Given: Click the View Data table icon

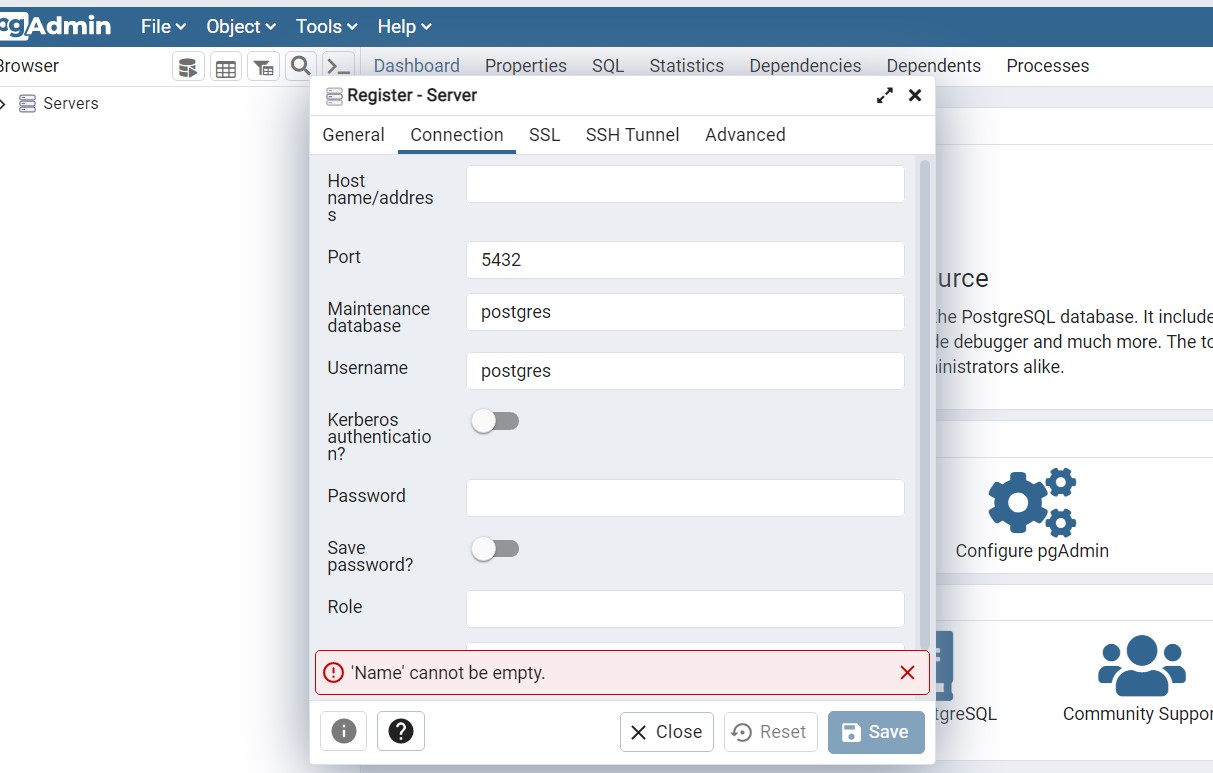Looking at the screenshot, I should (226, 67).
